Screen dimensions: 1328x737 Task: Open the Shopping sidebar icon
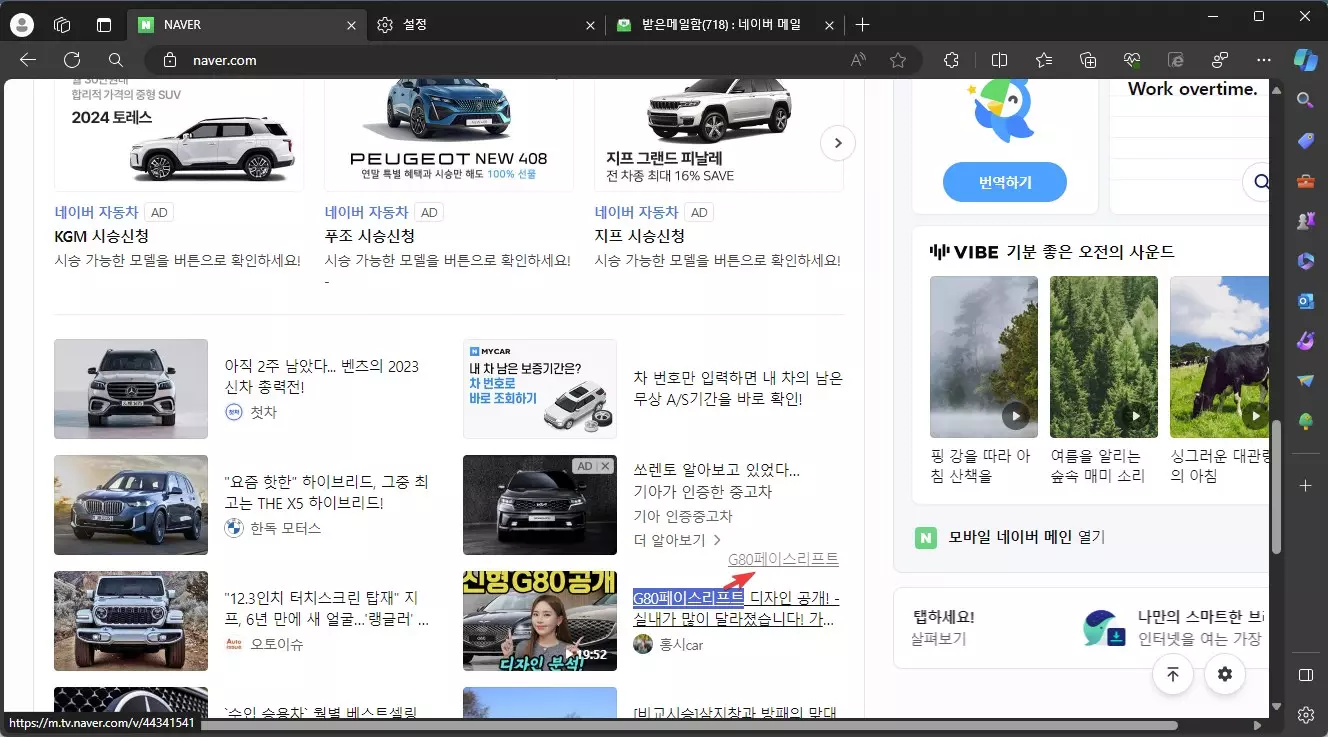1306,140
